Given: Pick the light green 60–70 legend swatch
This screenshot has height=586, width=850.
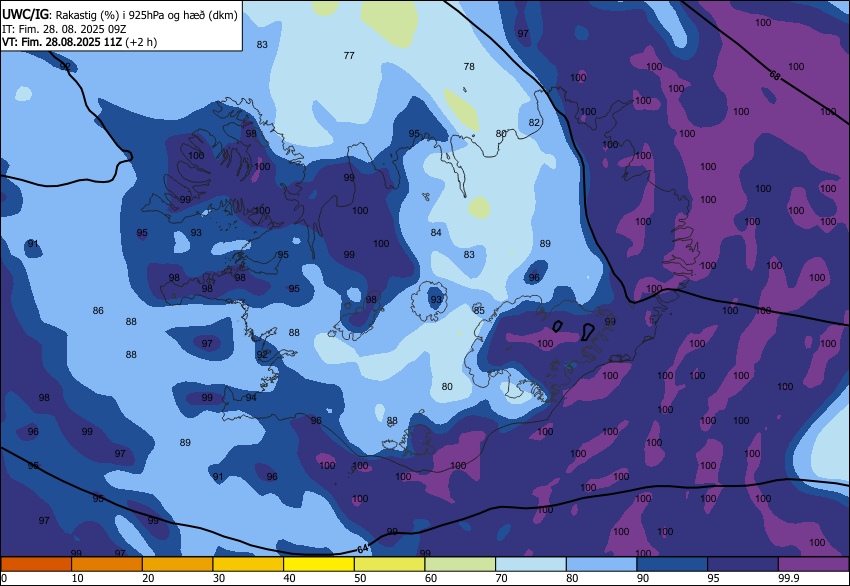Looking at the screenshot, I should pos(460,564).
